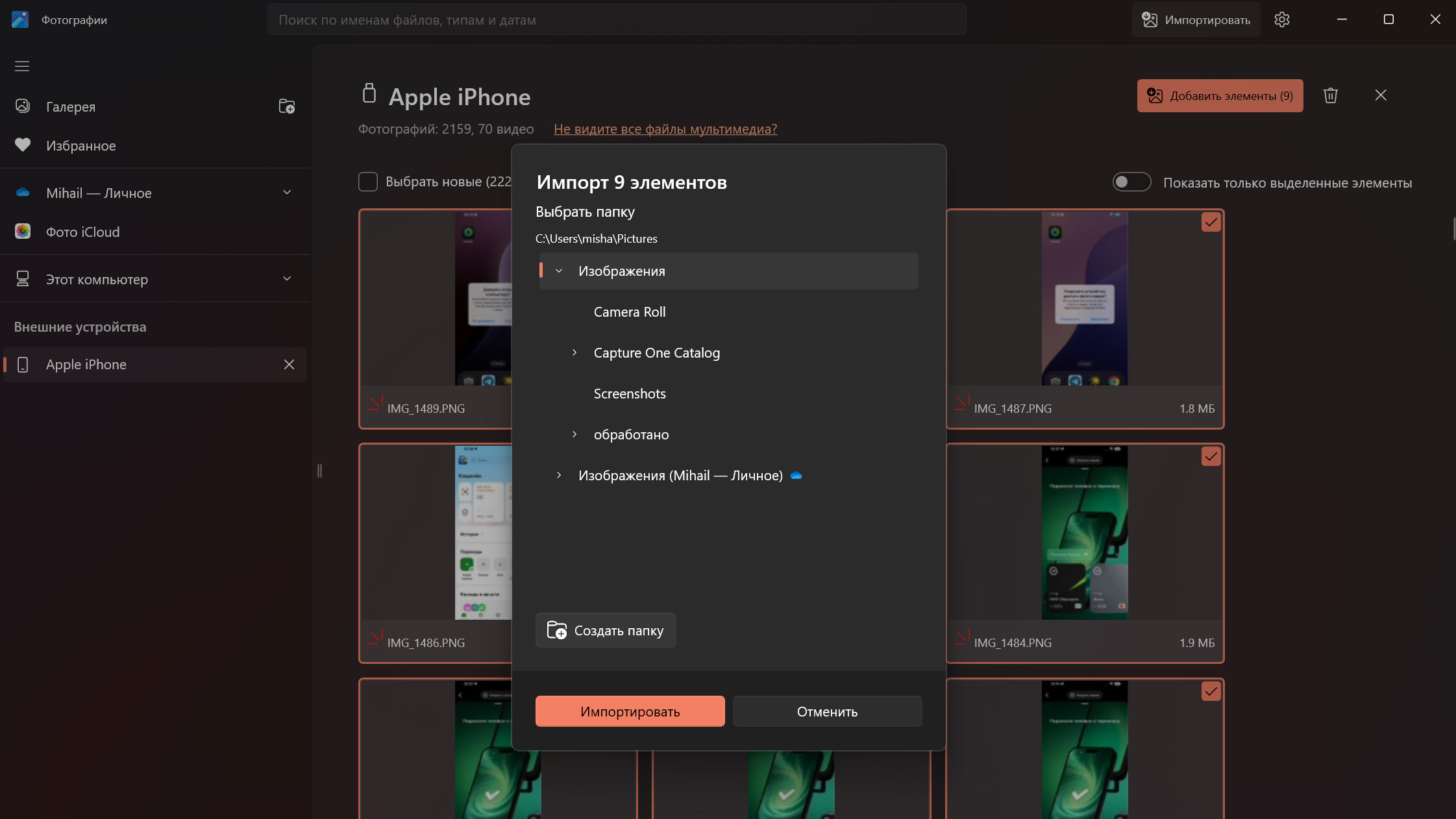Uncheck the IMG_1487.PNG selection checkbox
Image resolution: width=1456 pixels, height=819 pixels.
pyautogui.click(x=1211, y=223)
